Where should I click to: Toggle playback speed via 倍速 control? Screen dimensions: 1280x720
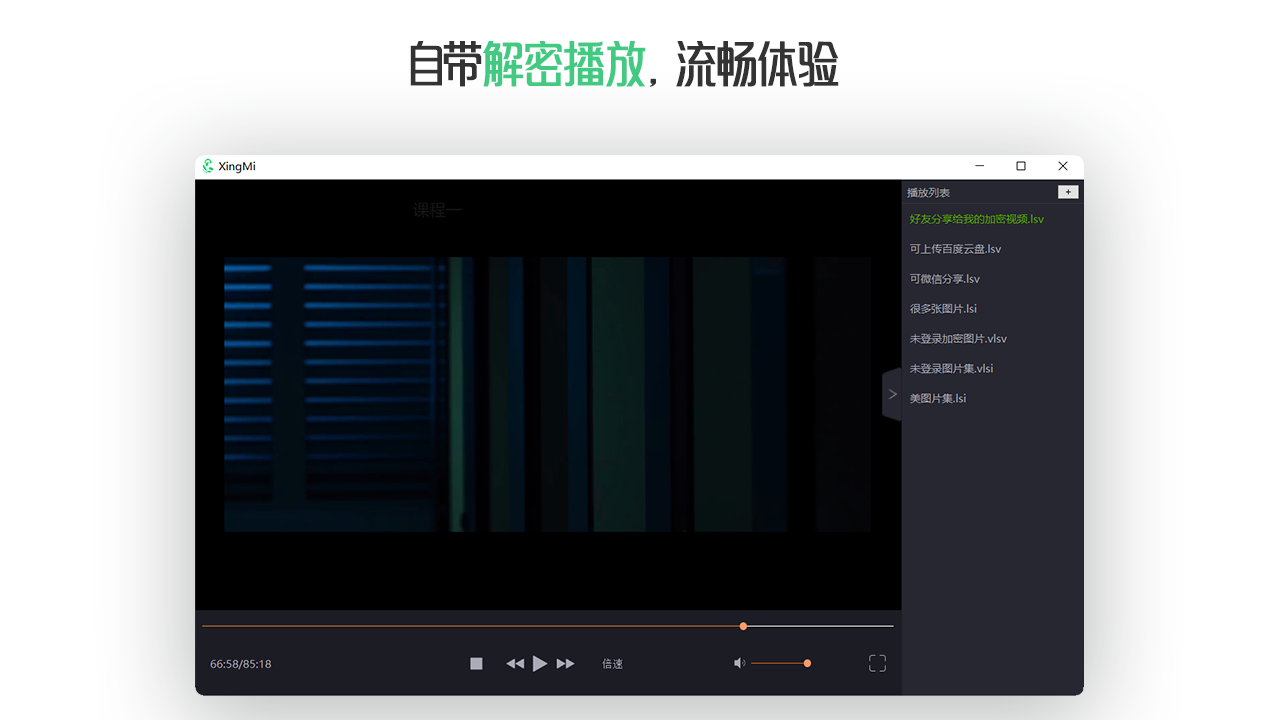[x=612, y=663]
